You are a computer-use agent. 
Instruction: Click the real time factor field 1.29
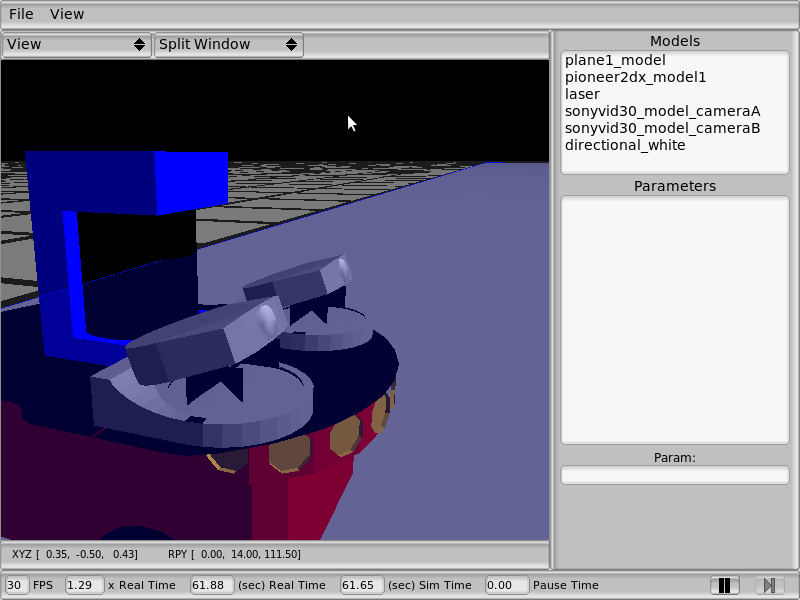(85, 585)
